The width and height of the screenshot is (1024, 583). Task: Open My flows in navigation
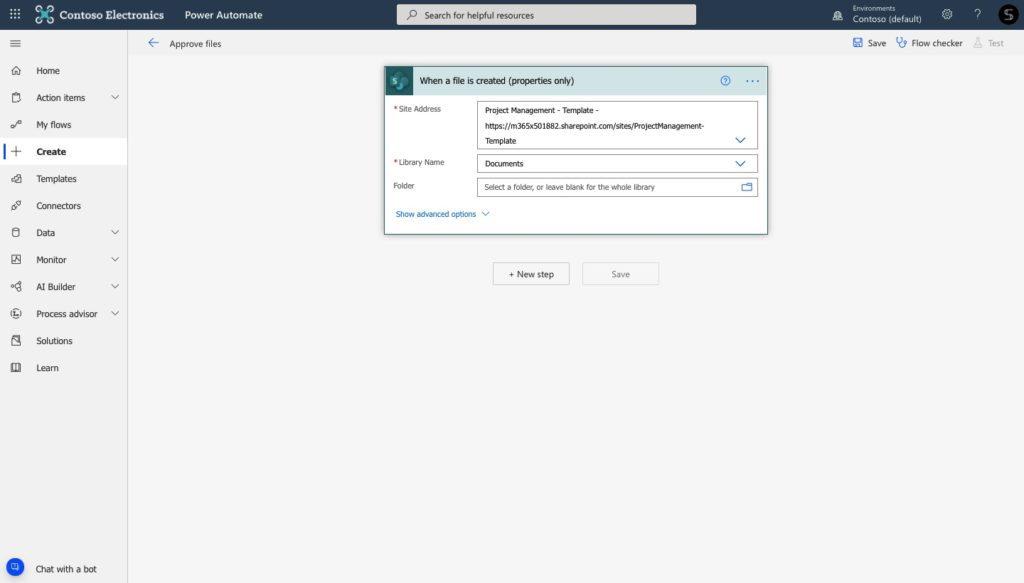coord(54,125)
